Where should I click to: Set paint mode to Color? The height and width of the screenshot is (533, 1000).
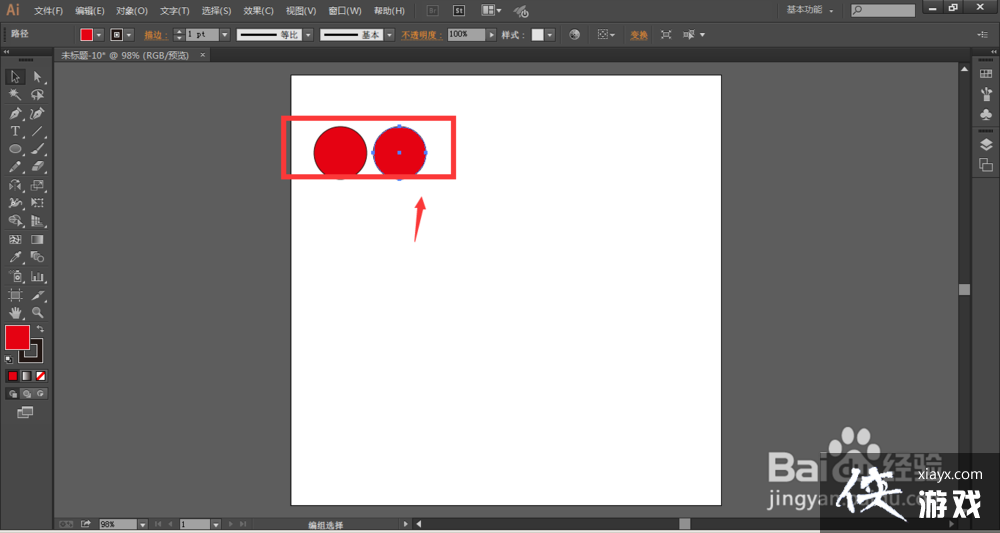pos(13,376)
